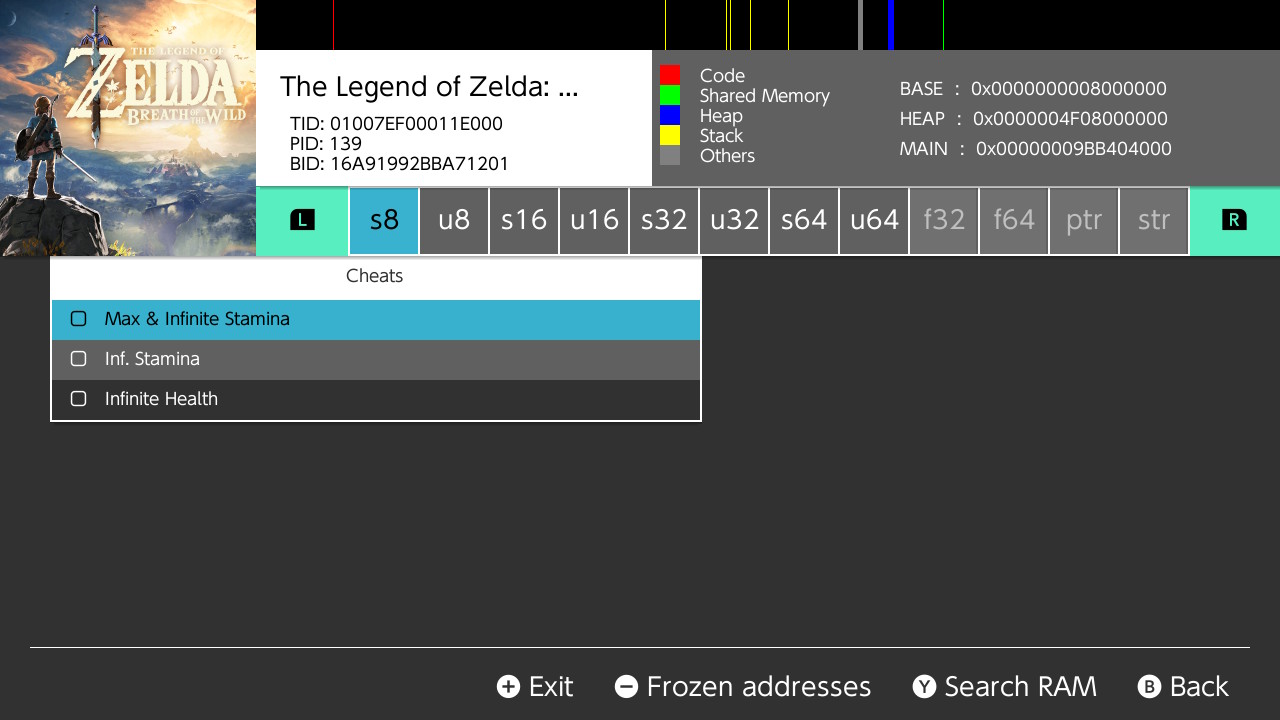Image resolution: width=1280 pixels, height=720 pixels.
Task: Switch to the u8 data type tab
Action: [454, 221]
